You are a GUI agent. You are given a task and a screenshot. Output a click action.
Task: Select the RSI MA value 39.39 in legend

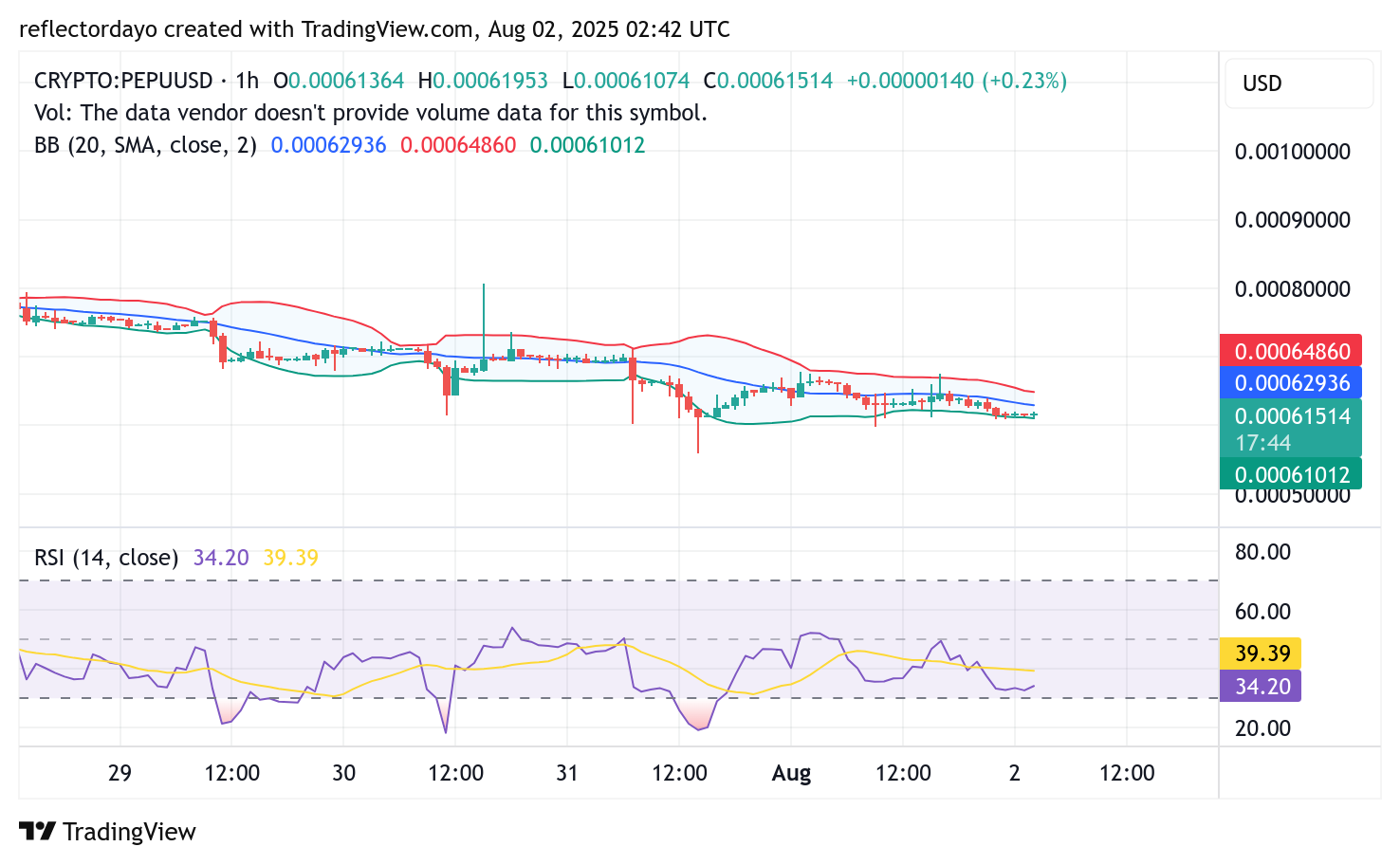point(290,558)
